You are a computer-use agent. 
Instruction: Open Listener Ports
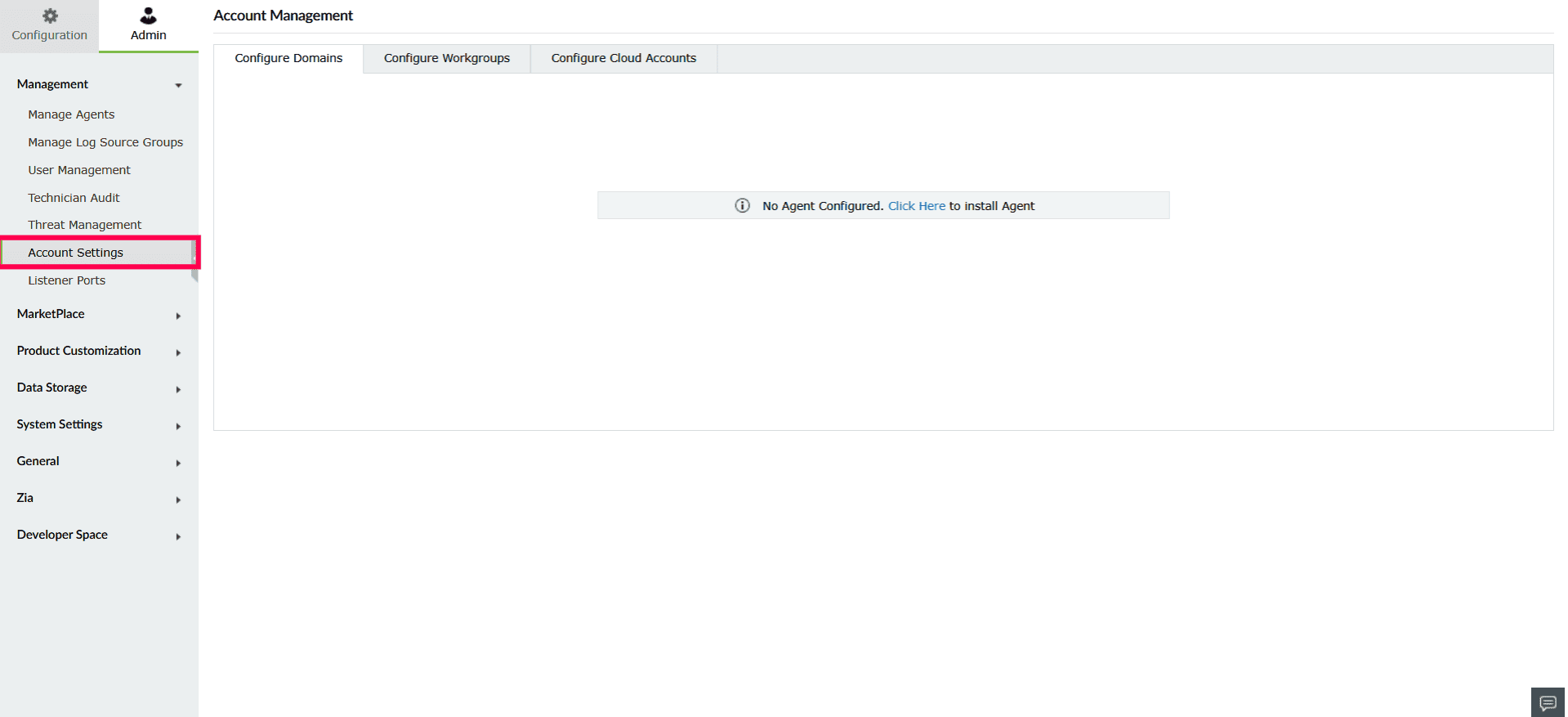(66, 280)
